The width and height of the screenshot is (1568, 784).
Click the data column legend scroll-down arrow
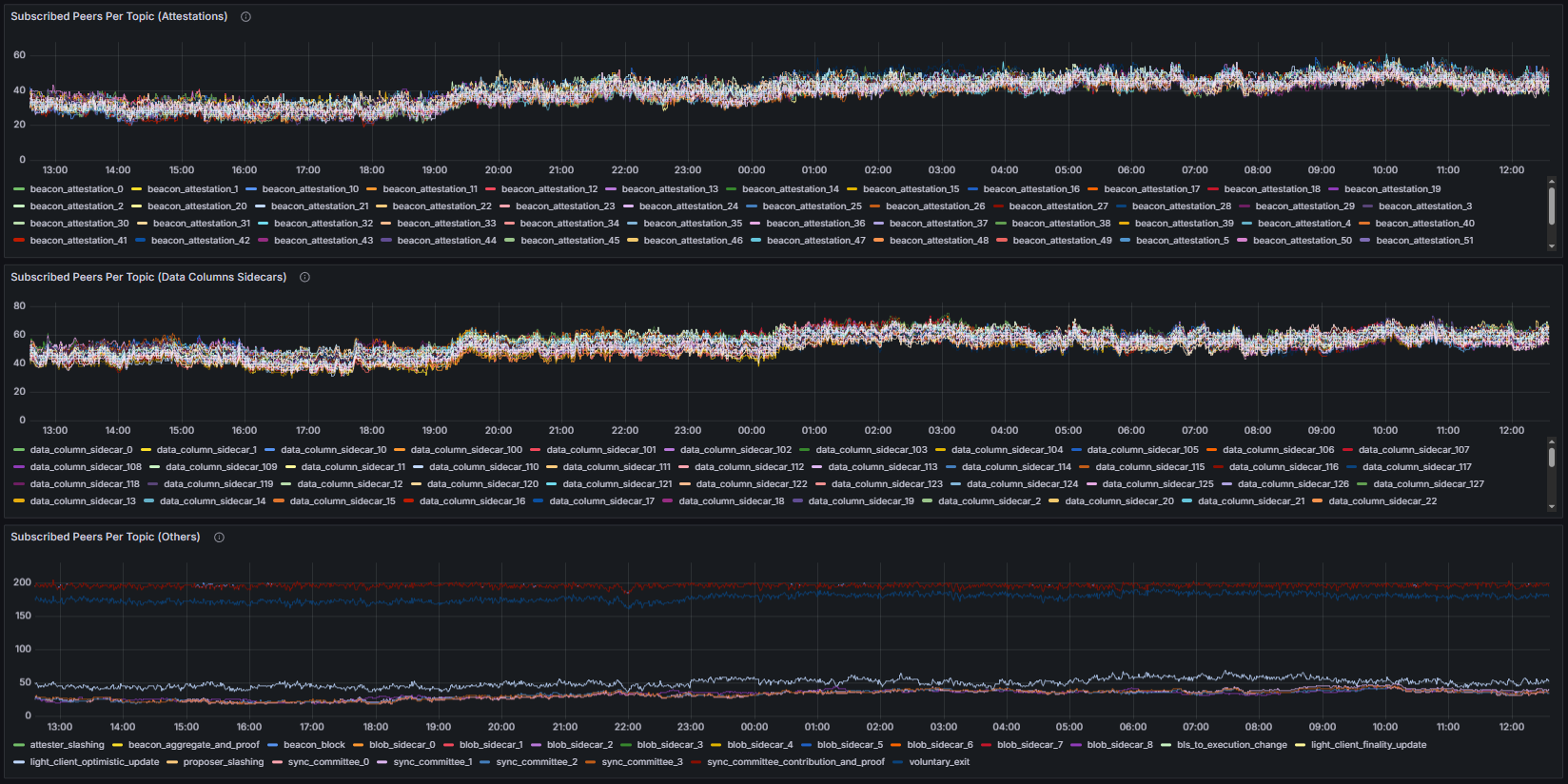tap(1552, 507)
